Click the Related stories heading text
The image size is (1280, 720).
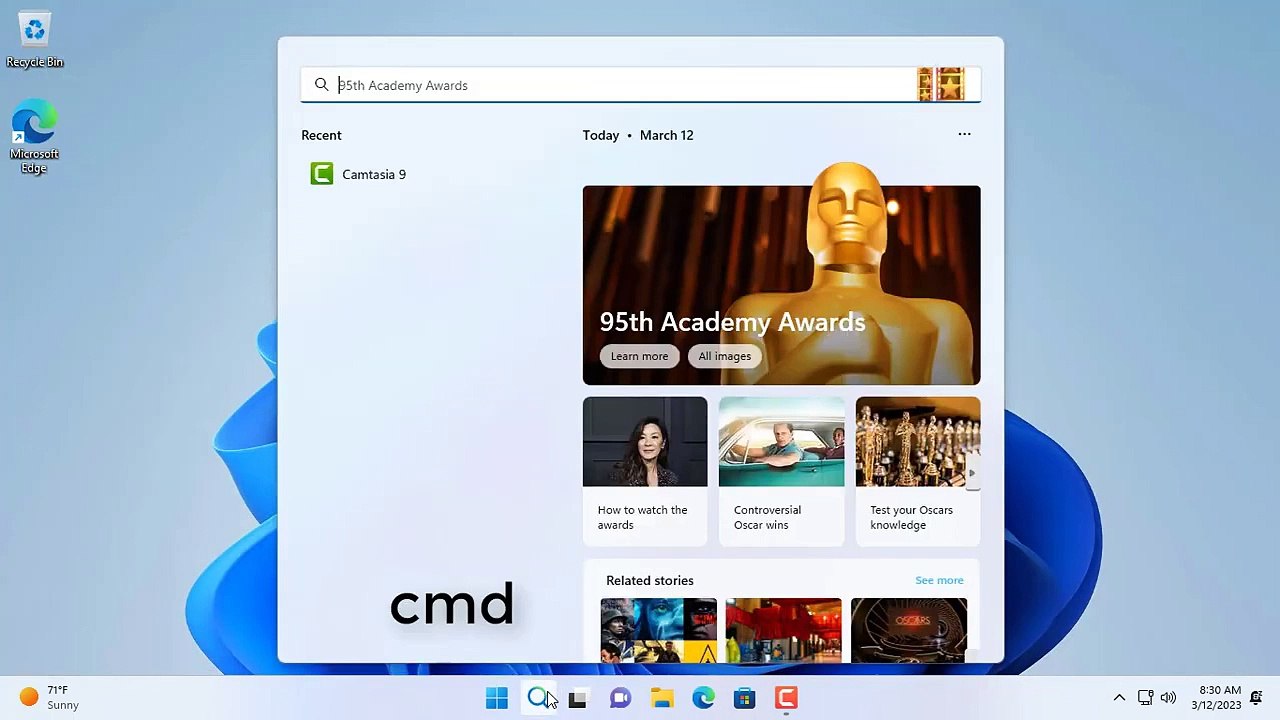(x=649, y=580)
